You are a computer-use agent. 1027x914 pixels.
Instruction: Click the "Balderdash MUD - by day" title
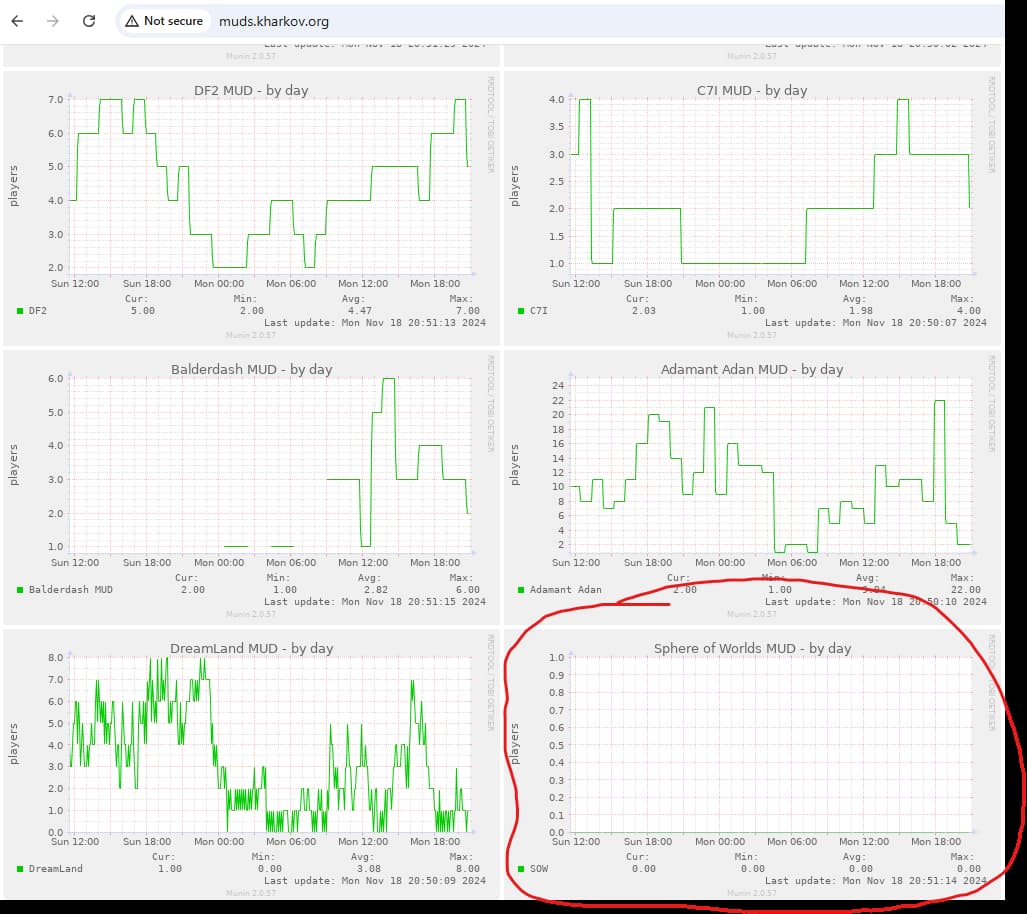(x=252, y=370)
